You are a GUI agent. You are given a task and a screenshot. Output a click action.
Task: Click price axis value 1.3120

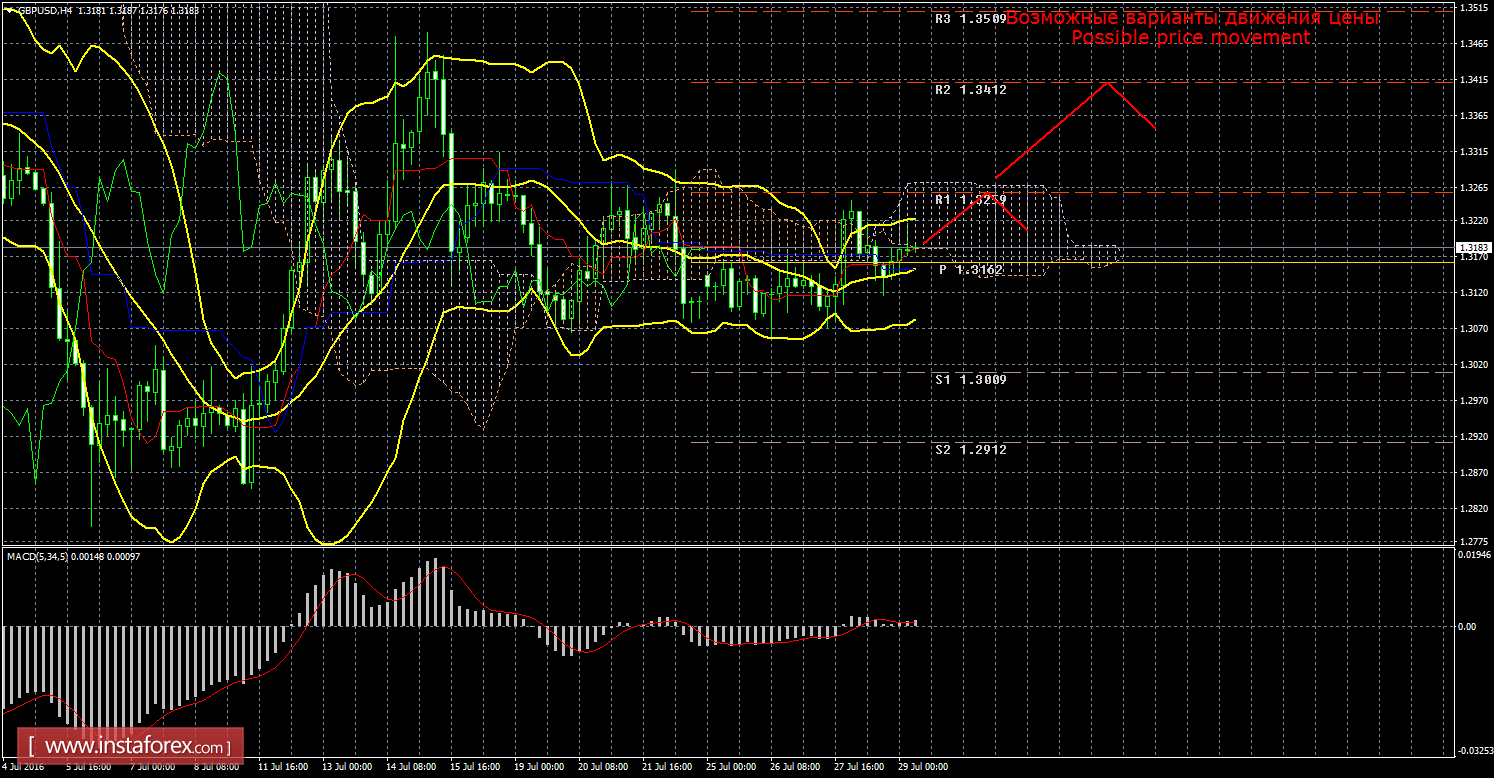pyautogui.click(x=1473, y=293)
